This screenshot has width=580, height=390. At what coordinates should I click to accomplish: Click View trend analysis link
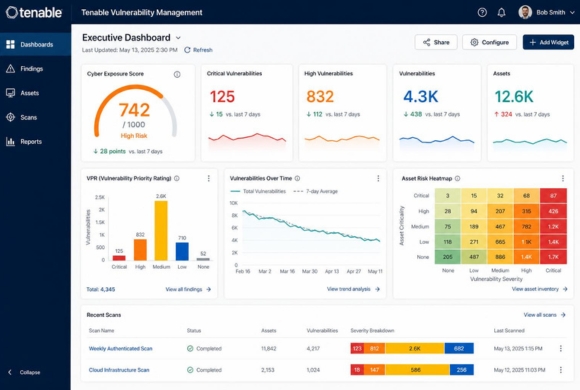[x=353, y=289]
